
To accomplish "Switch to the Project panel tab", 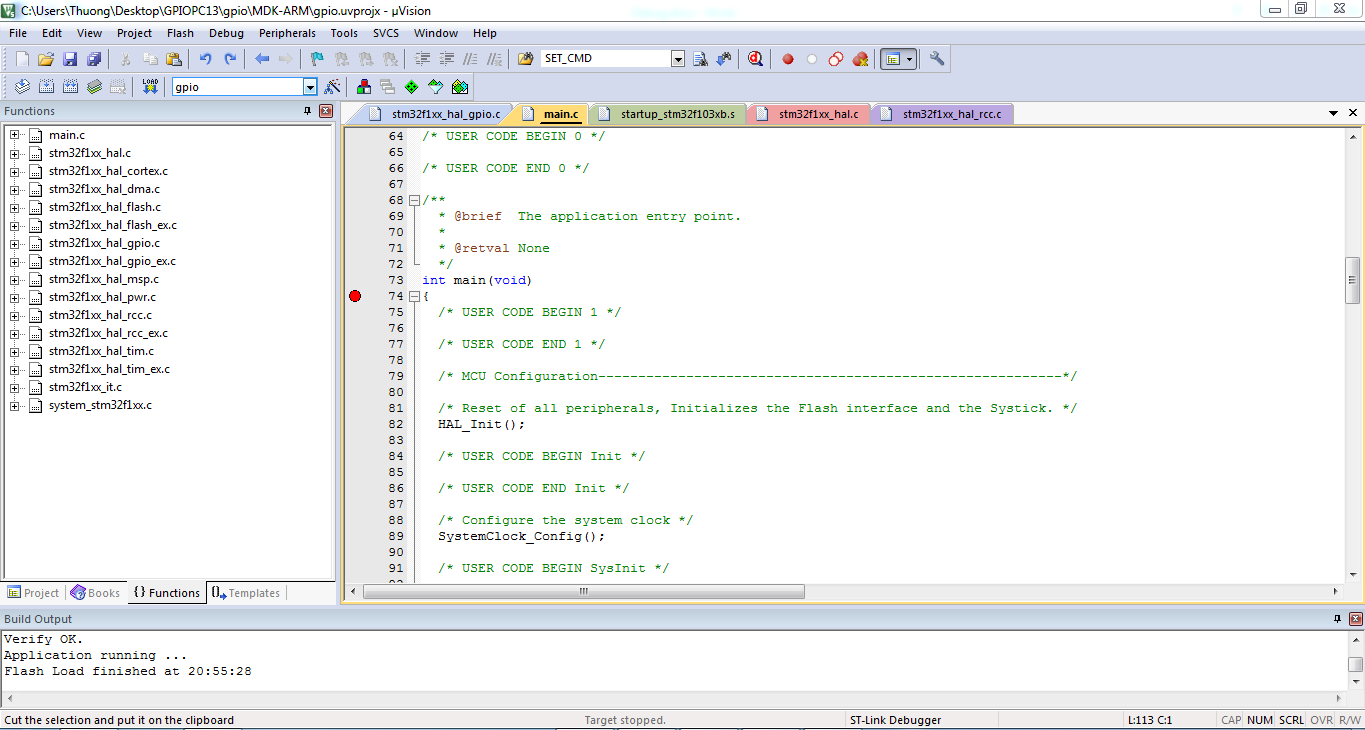I will (33, 592).
